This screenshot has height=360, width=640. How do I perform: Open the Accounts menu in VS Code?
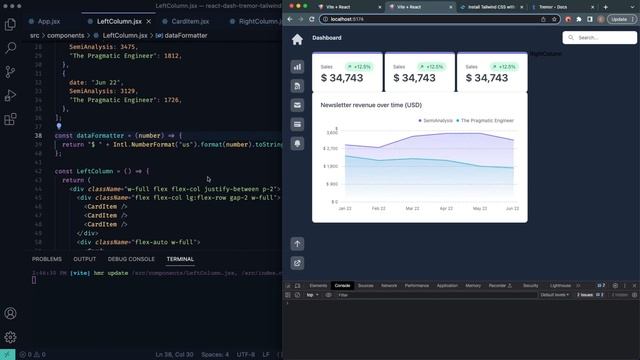(10, 313)
